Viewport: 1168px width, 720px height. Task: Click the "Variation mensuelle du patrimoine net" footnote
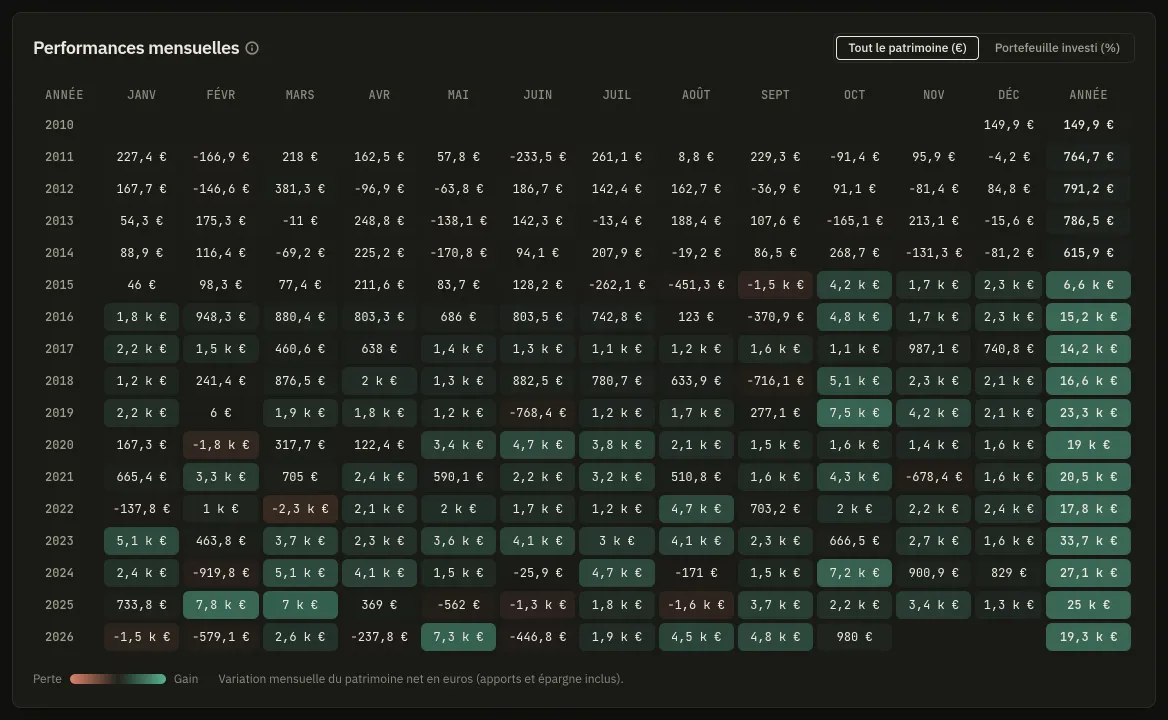421,679
